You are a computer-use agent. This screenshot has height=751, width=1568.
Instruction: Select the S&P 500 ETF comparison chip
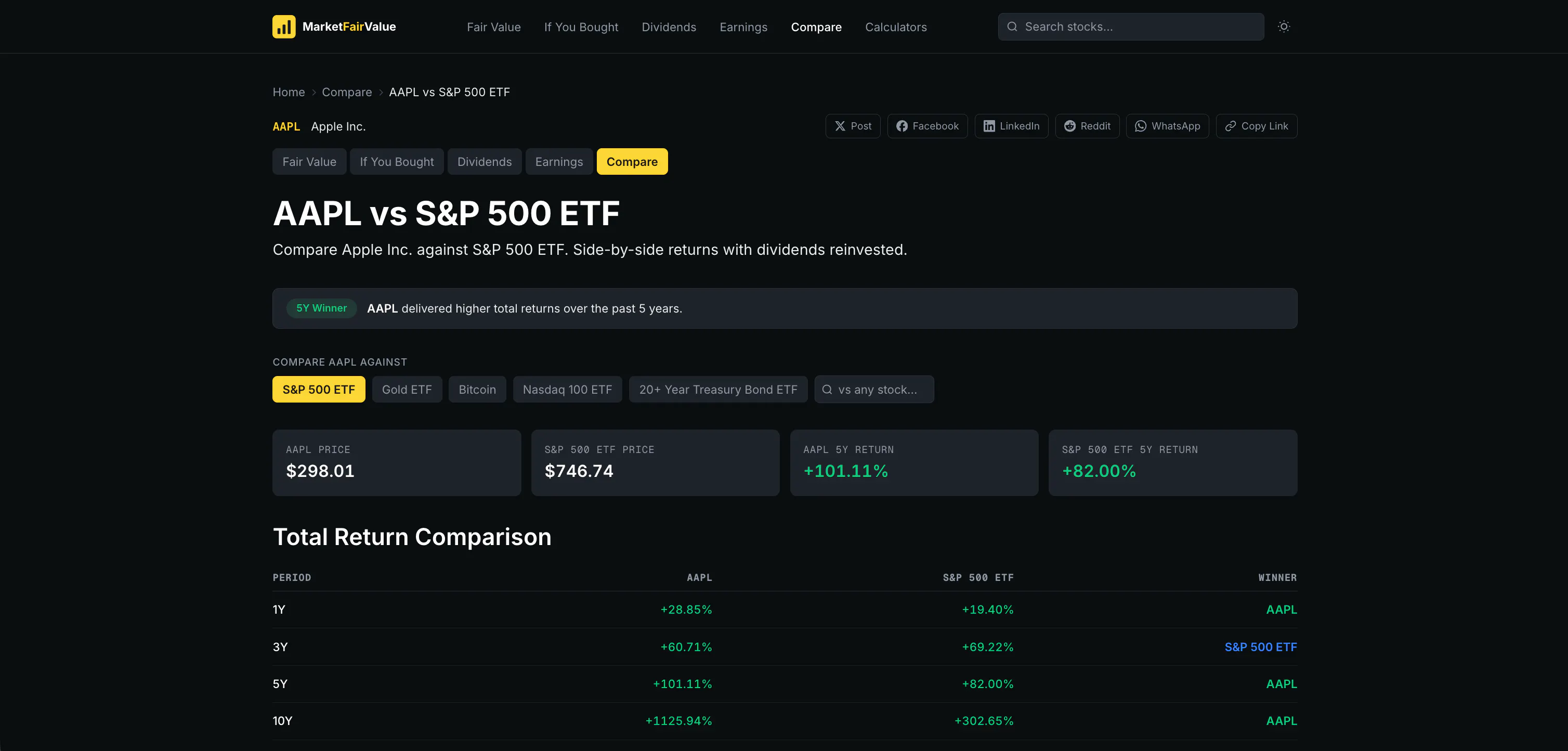point(318,390)
